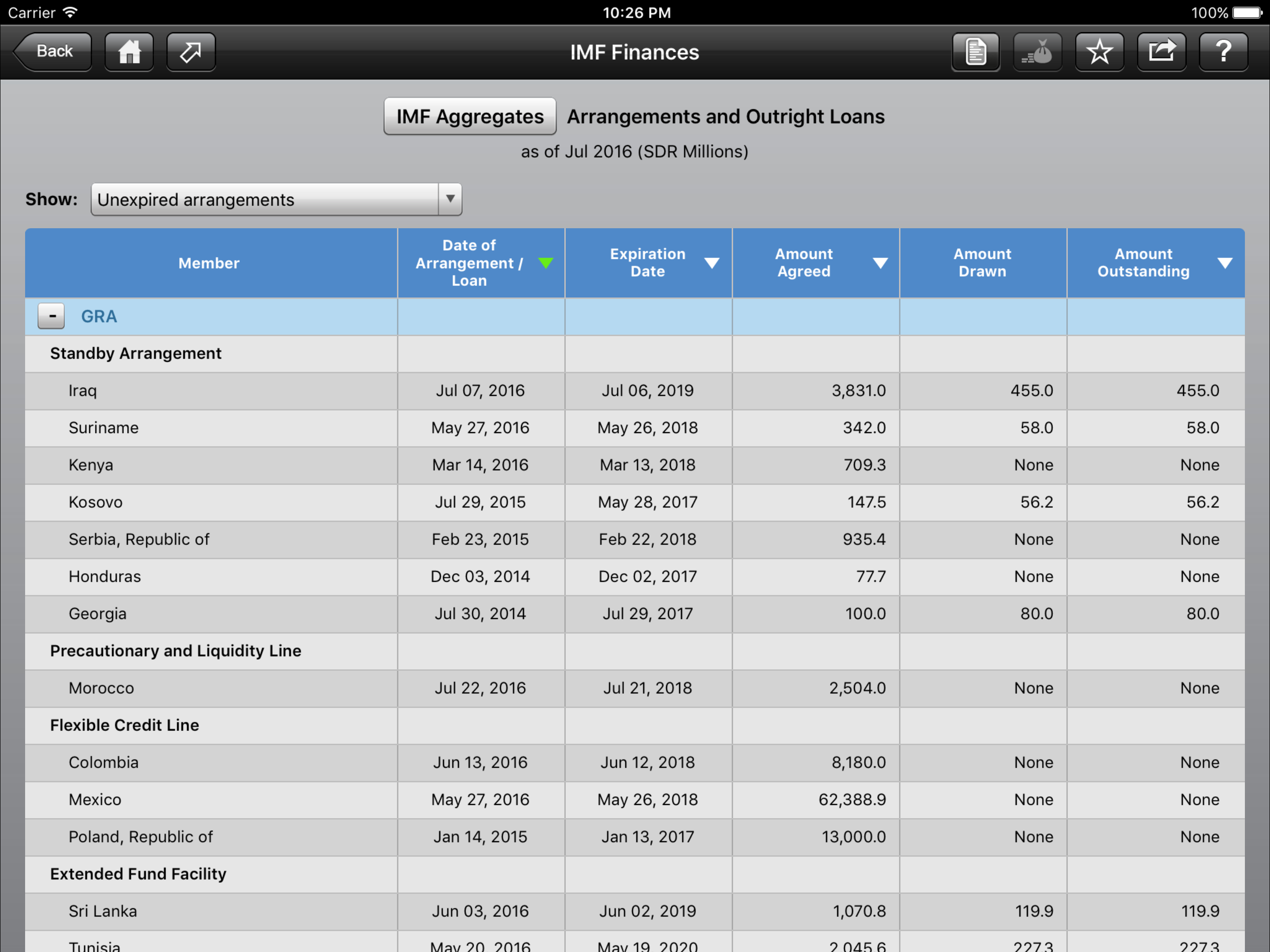The image size is (1270, 952).
Task: Select Standby Arrangement heading
Action: pos(135,354)
